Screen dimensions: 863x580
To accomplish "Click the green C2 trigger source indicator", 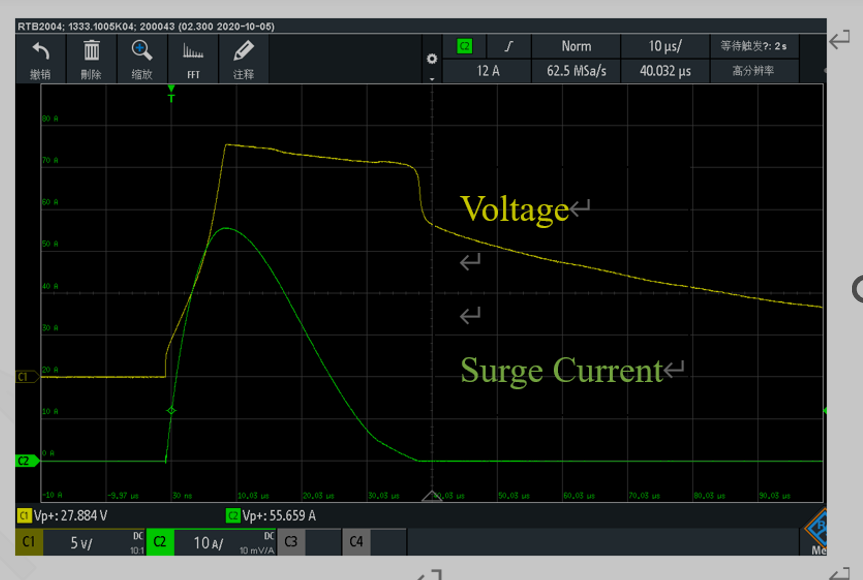I will tap(465, 46).
